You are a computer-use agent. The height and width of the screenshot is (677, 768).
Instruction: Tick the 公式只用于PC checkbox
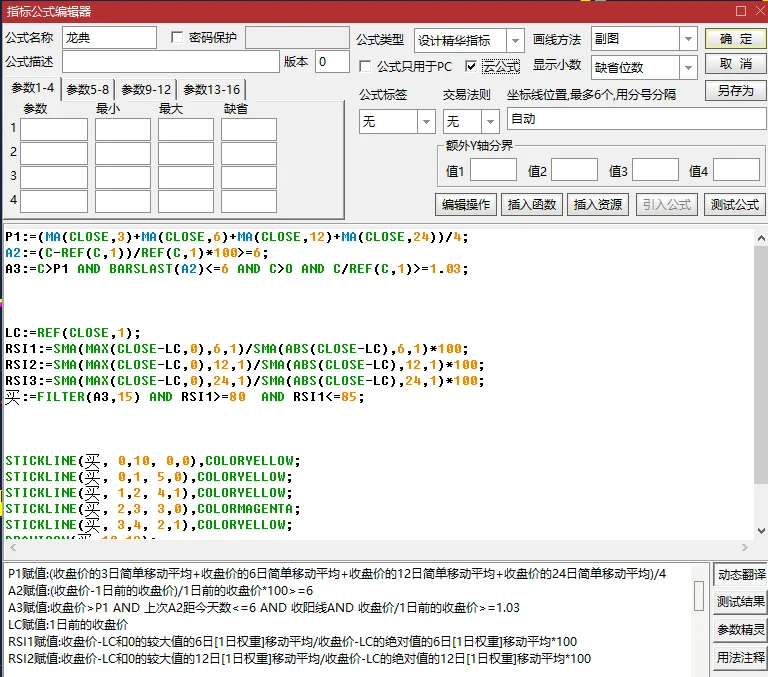(365, 66)
